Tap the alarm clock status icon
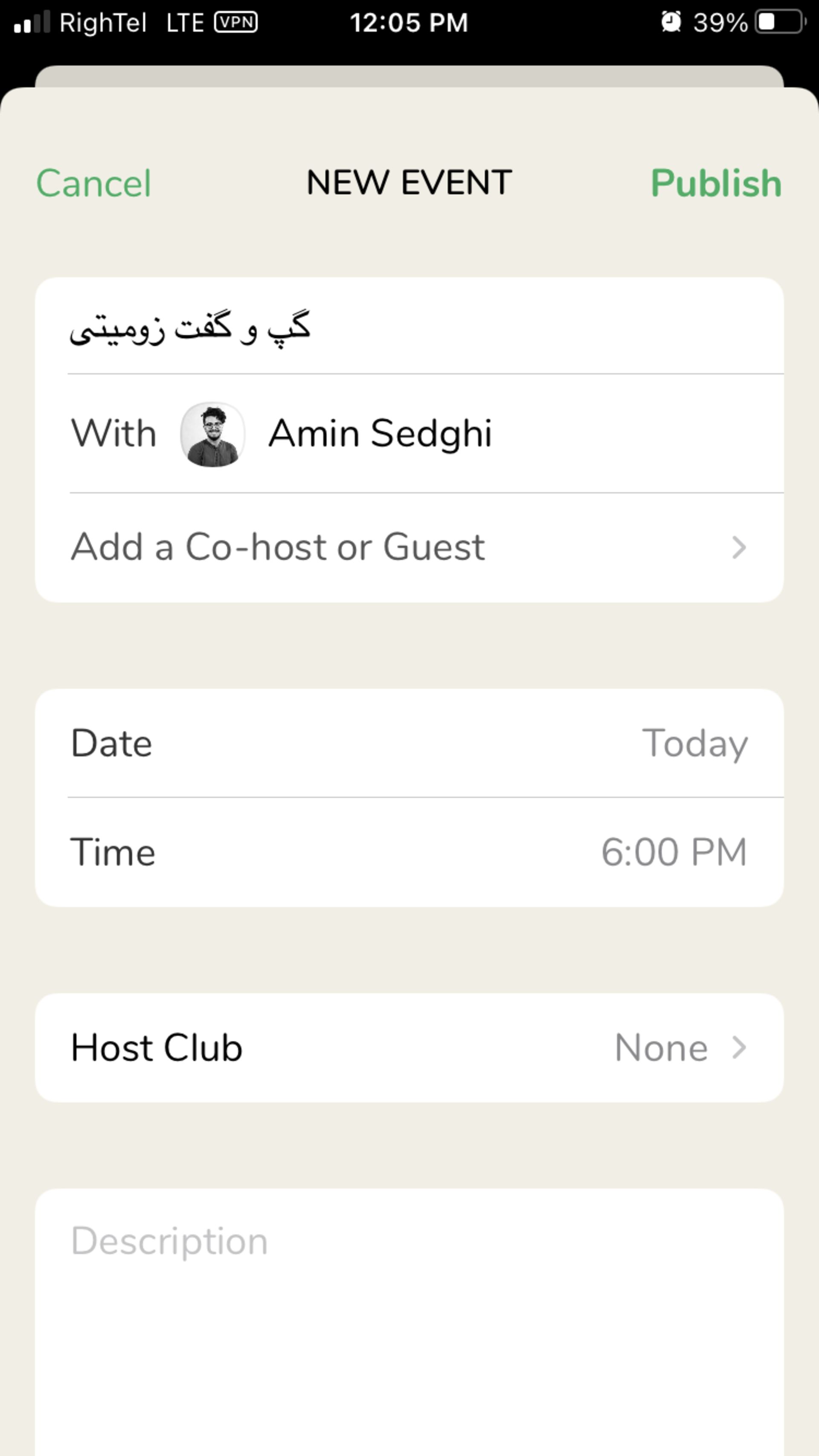 (671, 23)
